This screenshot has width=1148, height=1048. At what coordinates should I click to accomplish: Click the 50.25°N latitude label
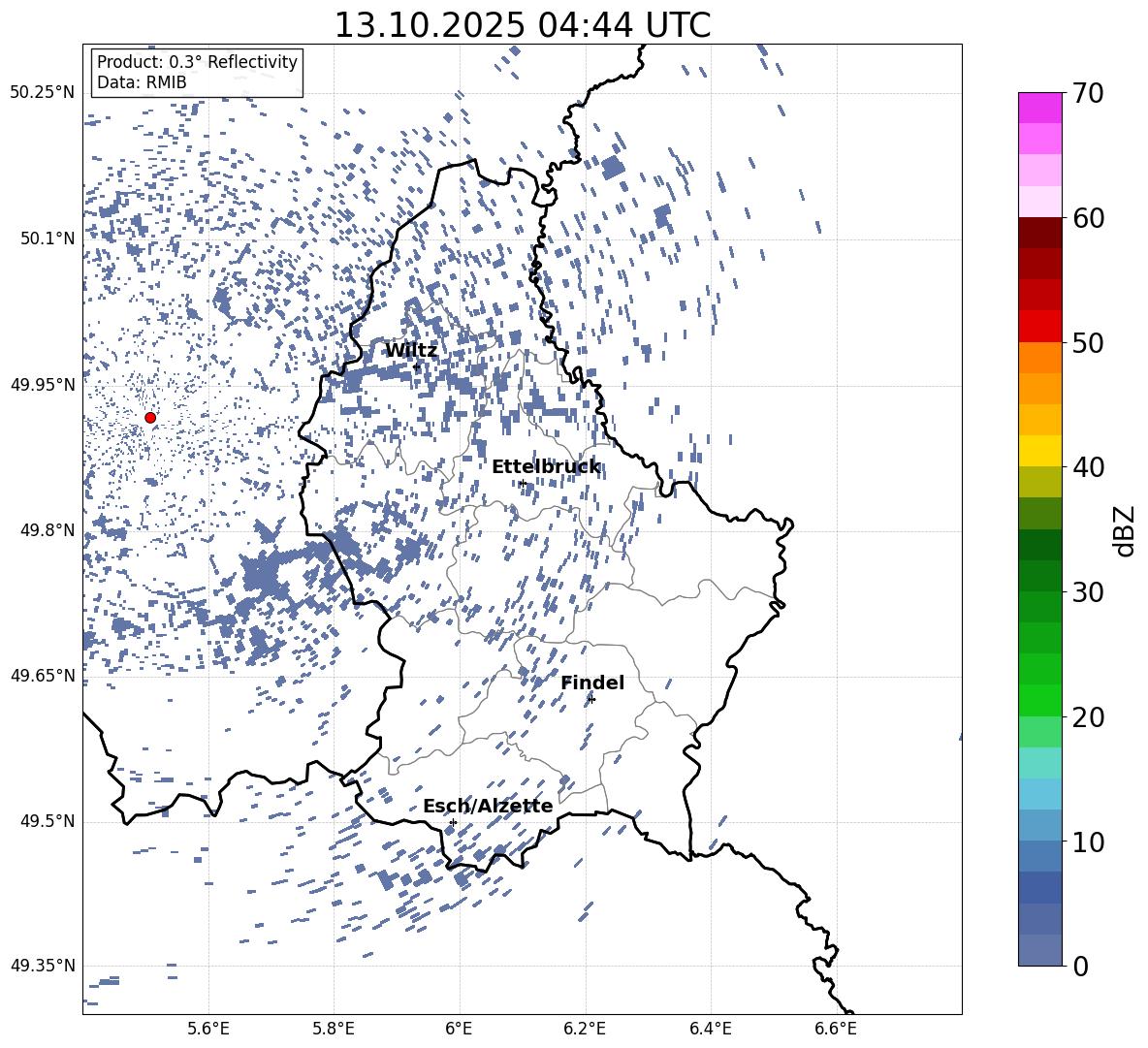43,93
